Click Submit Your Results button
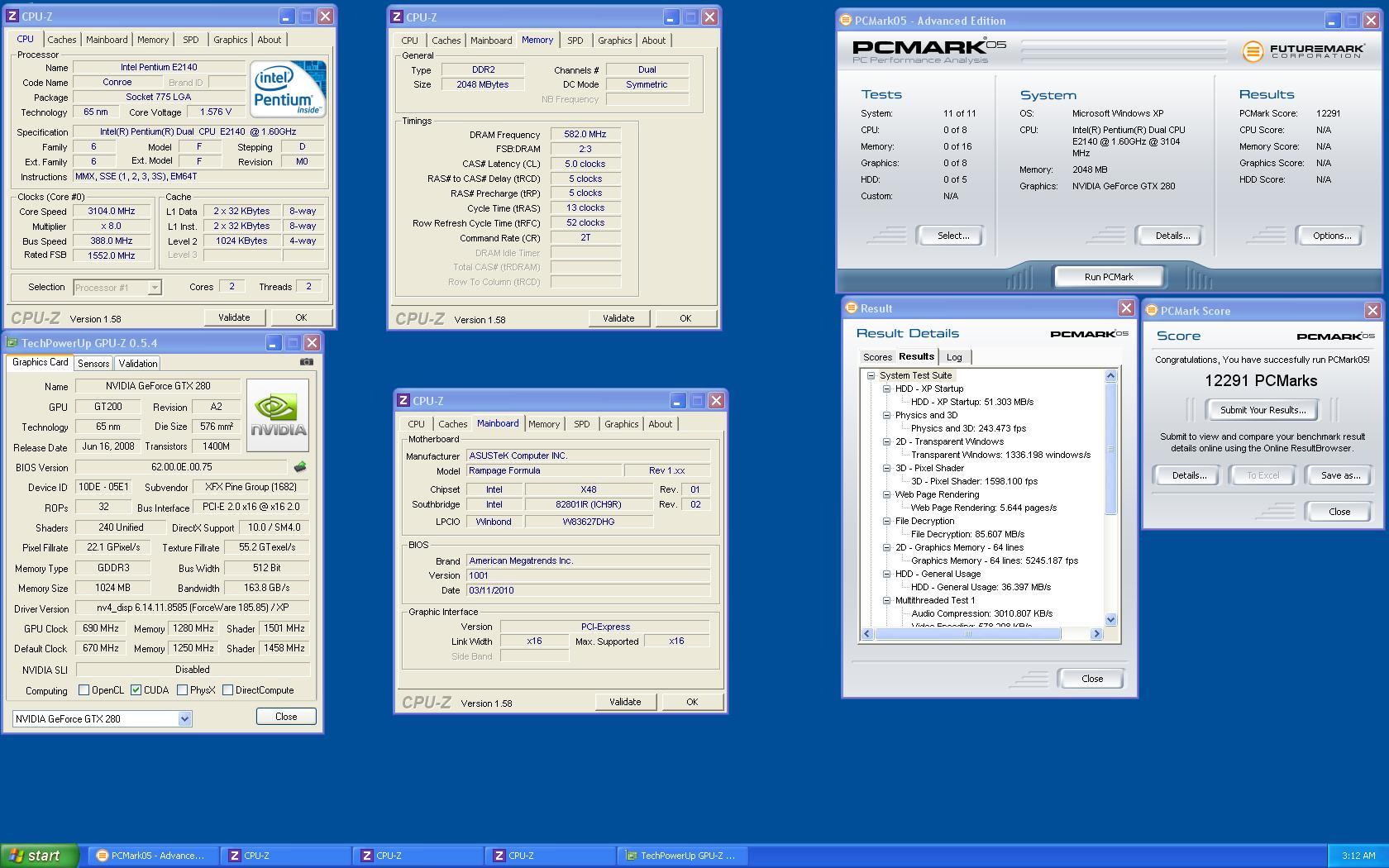The height and width of the screenshot is (868, 1389). click(1263, 410)
